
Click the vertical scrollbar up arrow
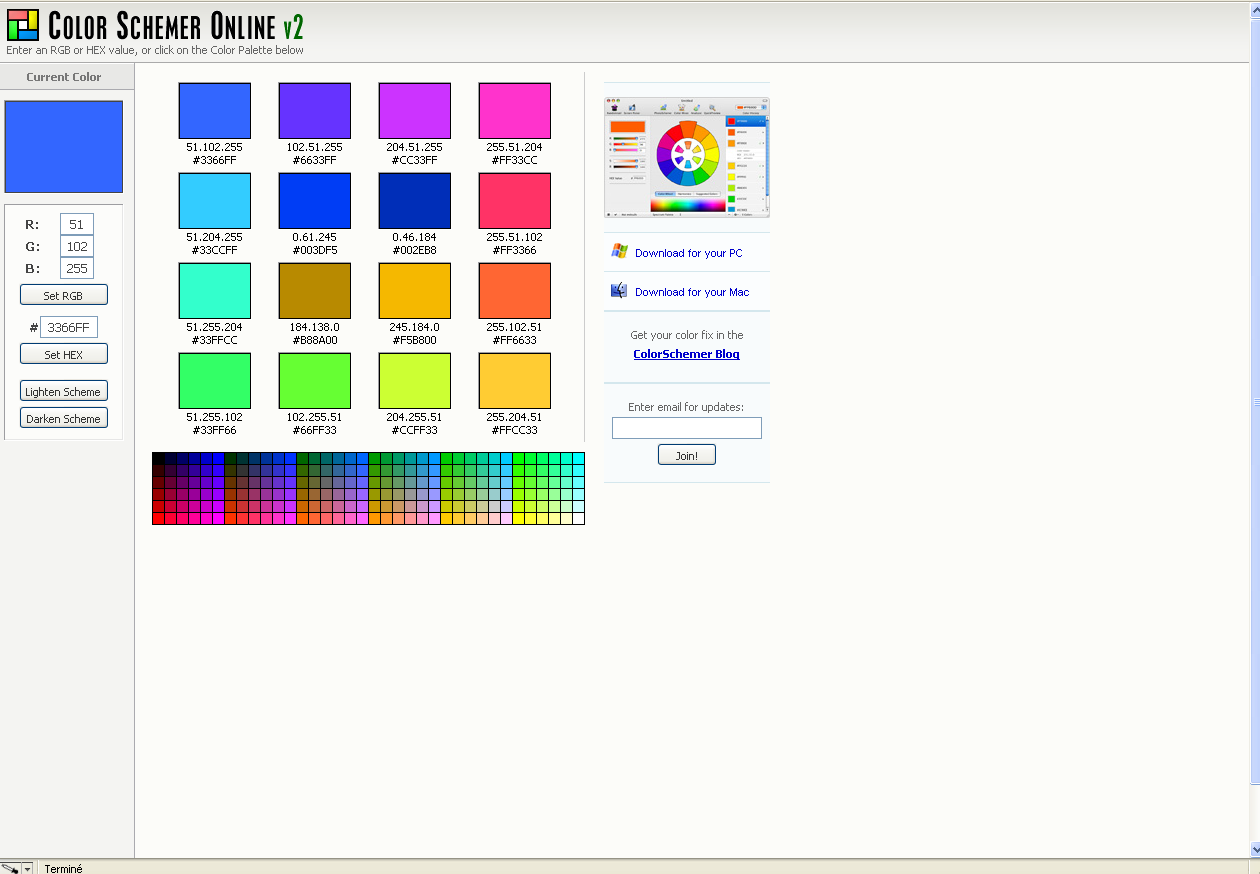click(1255, 9)
